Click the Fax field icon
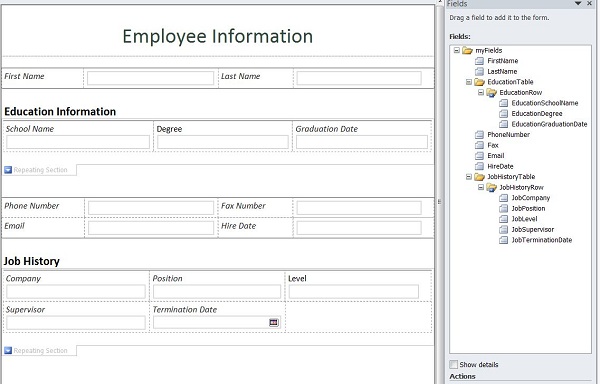 (x=479, y=145)
